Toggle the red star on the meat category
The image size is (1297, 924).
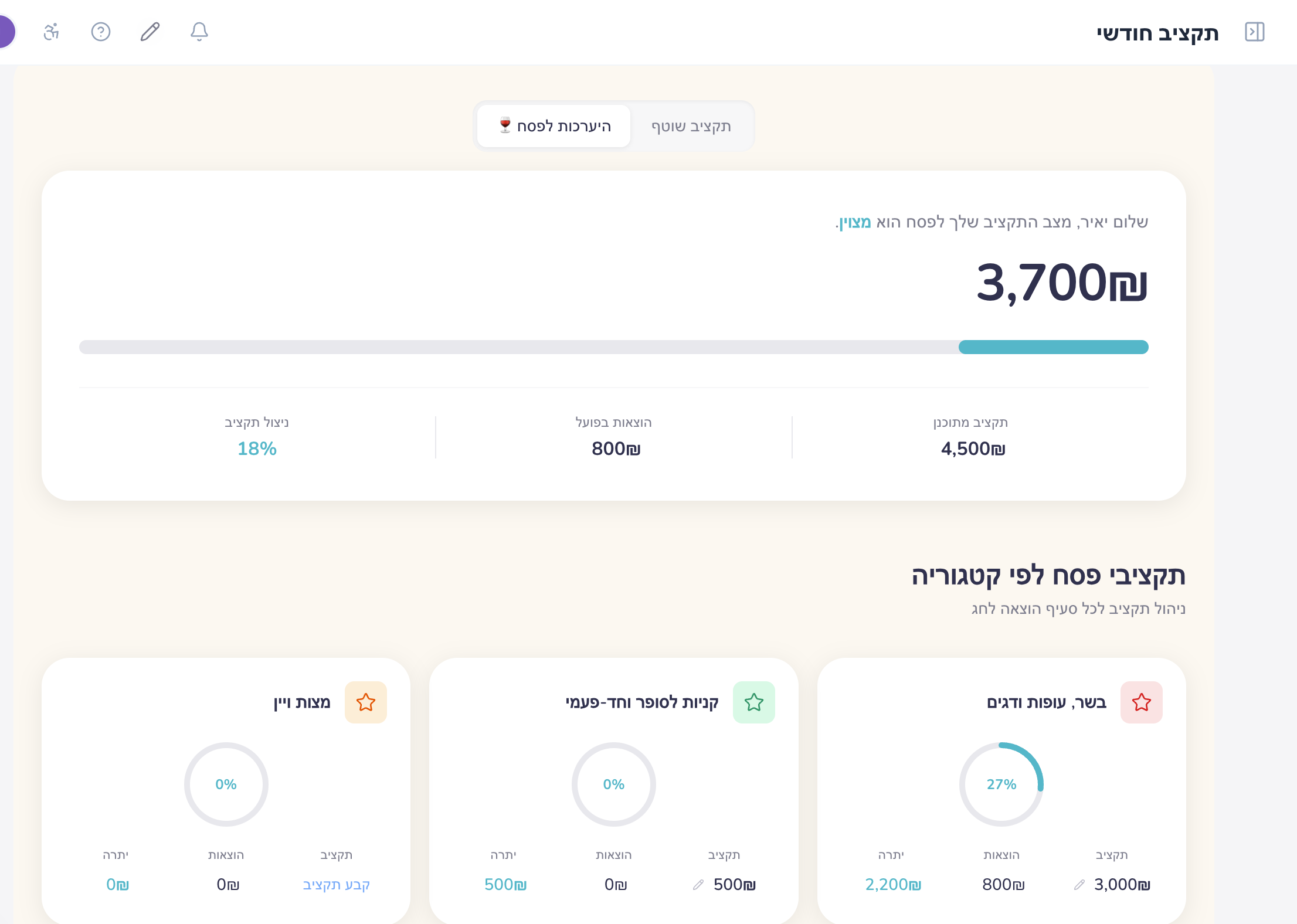[x=1141, y=702]
